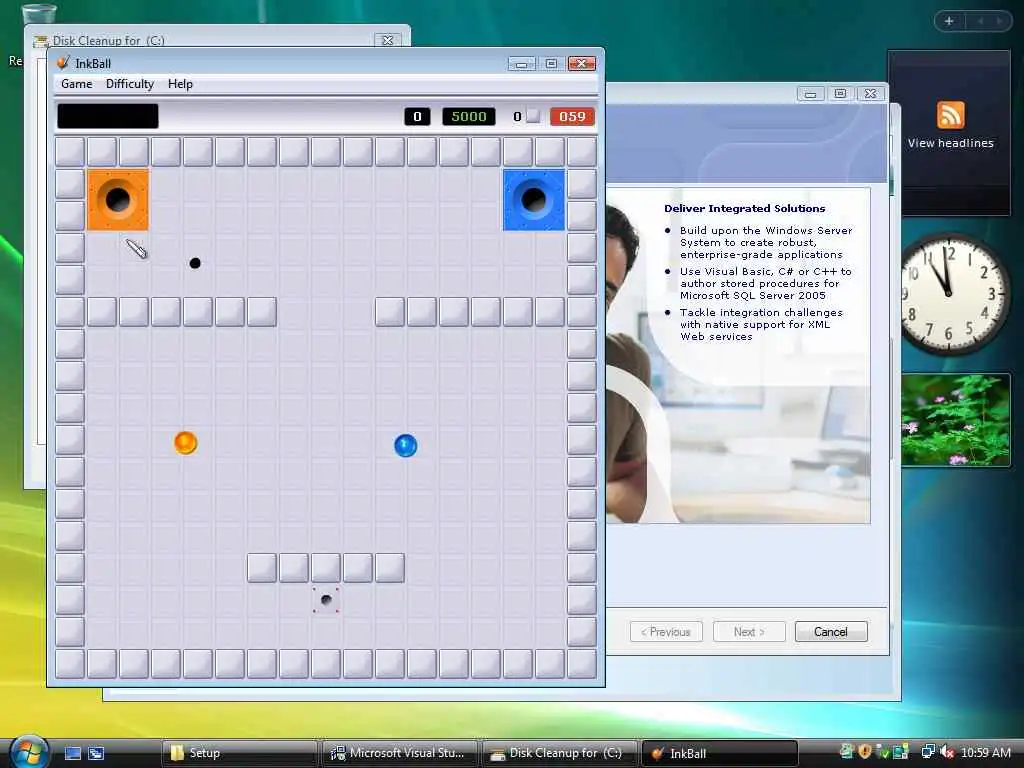Open the Help menu in InkBall
Image resolution: width=1024 pixels, height=768 pixels.
pos(180,84)
